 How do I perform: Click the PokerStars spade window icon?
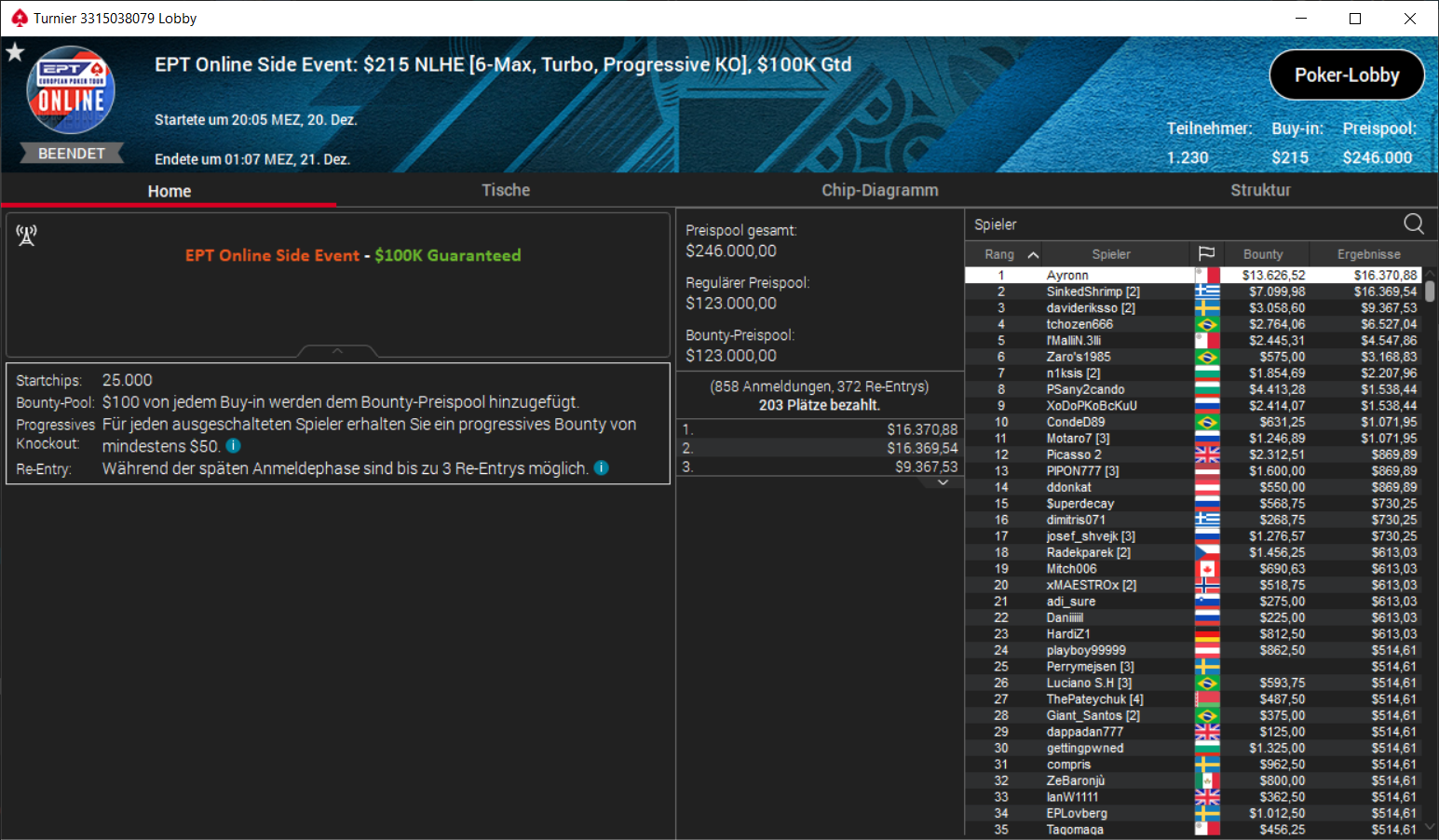[x=19, y=18]
